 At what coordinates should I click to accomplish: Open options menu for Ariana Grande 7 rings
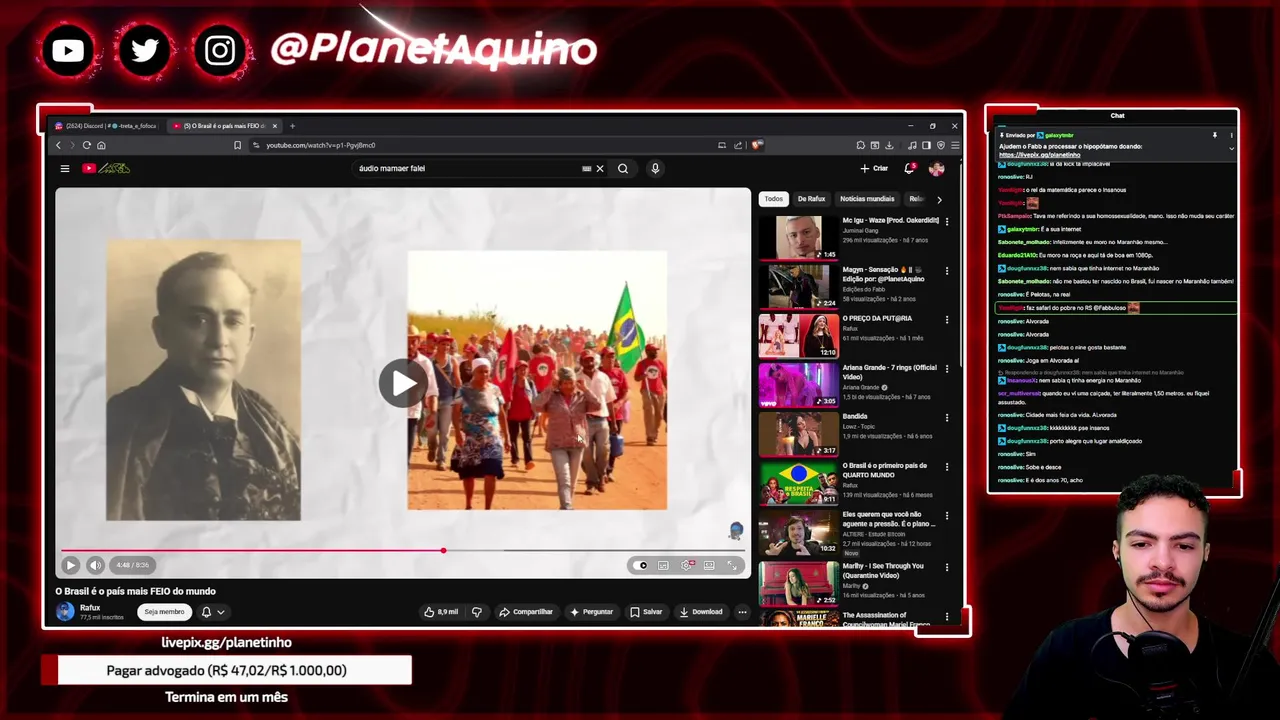[947, 368]
